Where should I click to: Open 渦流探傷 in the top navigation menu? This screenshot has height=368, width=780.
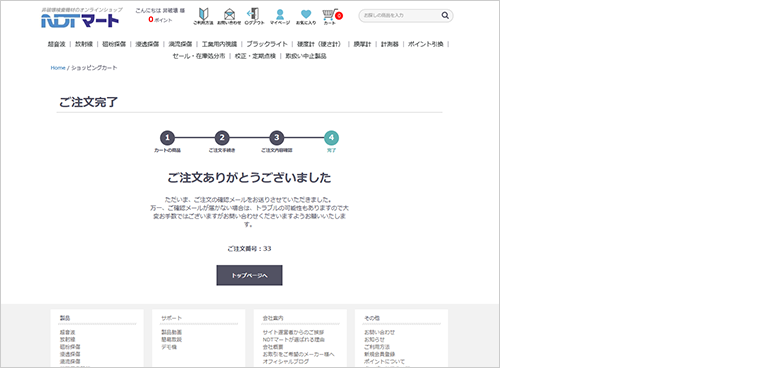(x=180, y=44)
